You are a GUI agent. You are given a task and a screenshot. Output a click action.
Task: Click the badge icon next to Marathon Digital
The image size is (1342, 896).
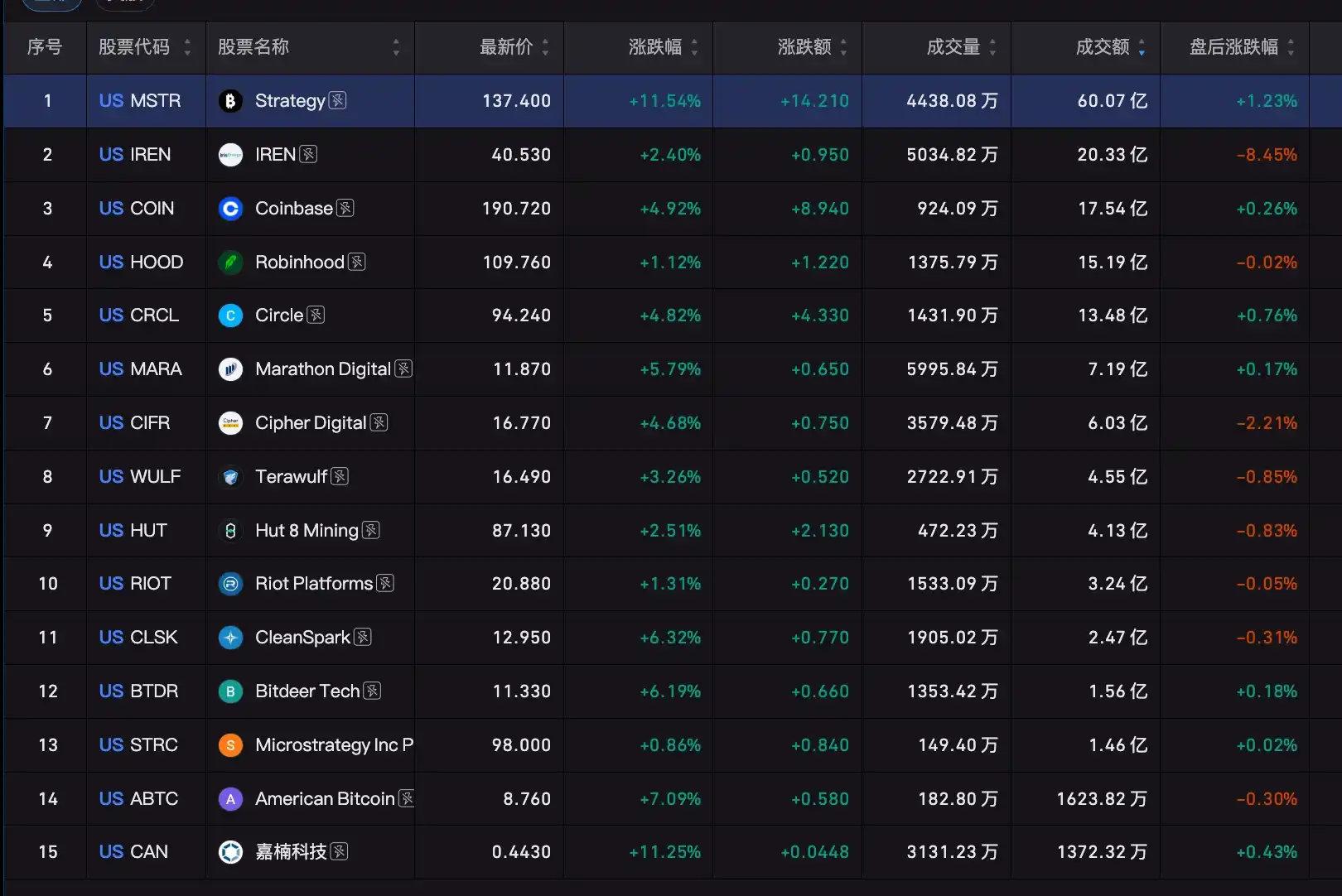point(403,369)
